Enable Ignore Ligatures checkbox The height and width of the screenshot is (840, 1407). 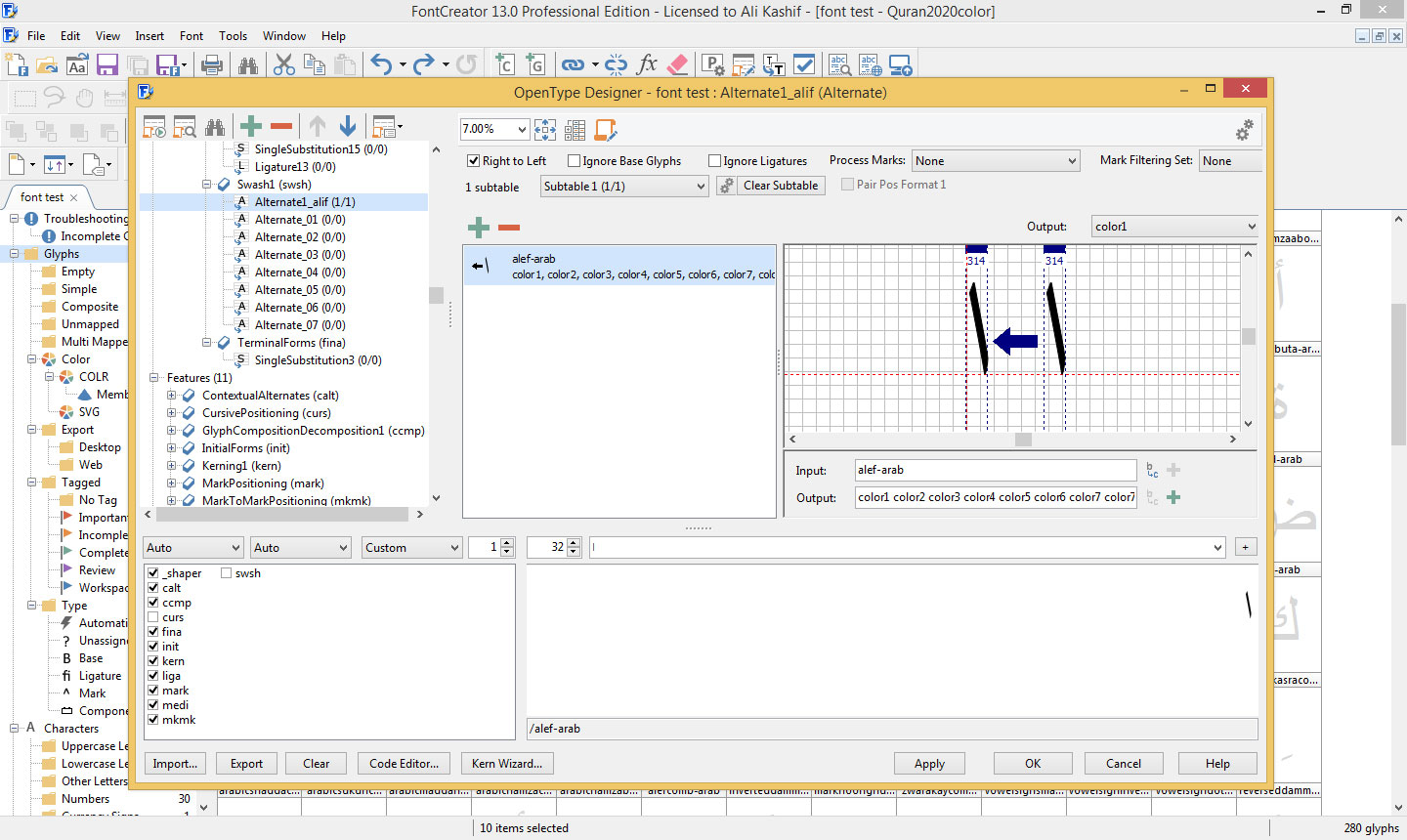(715, 161)
